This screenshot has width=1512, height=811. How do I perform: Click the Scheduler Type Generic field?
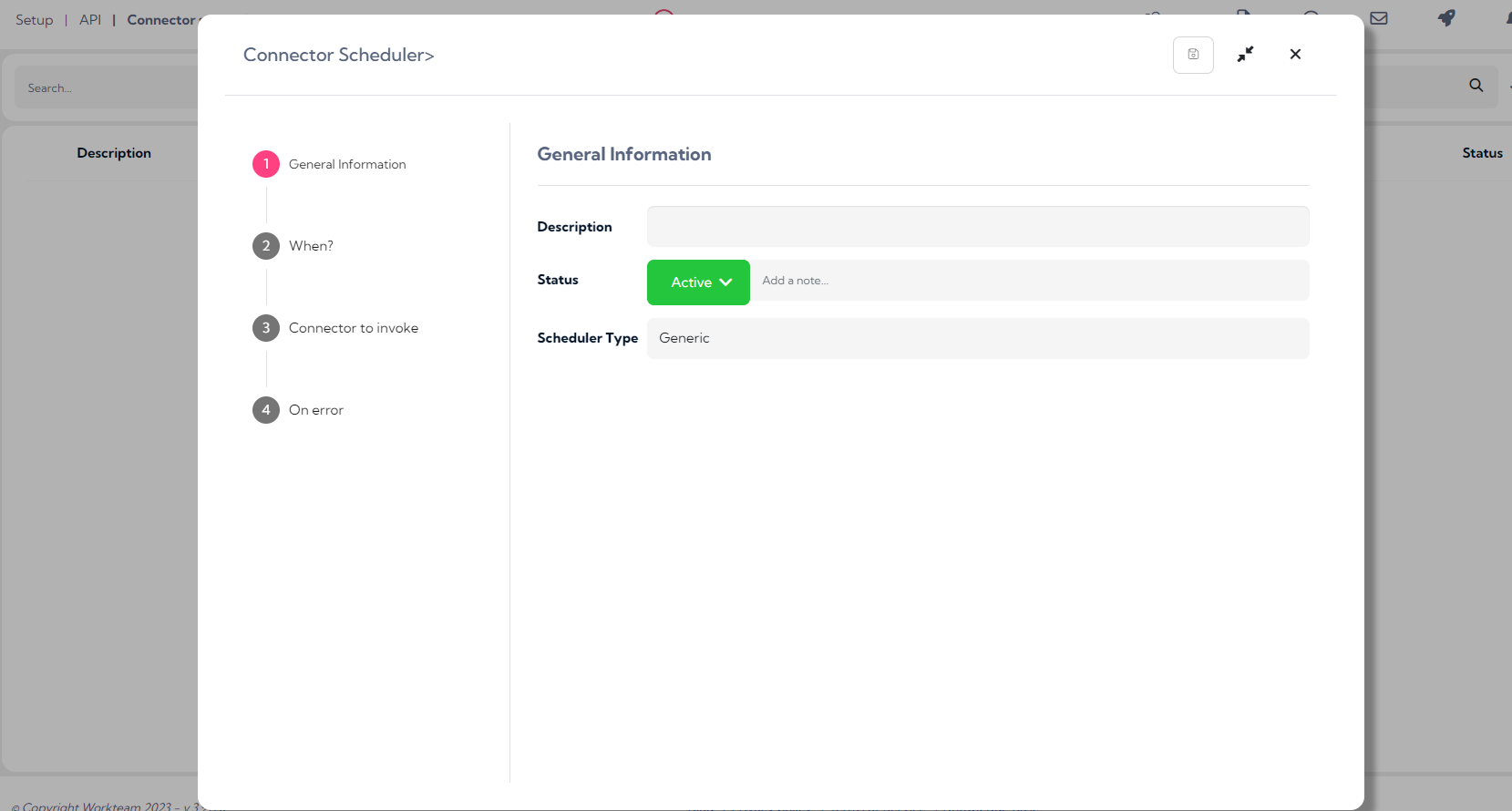tap(978, 338)
